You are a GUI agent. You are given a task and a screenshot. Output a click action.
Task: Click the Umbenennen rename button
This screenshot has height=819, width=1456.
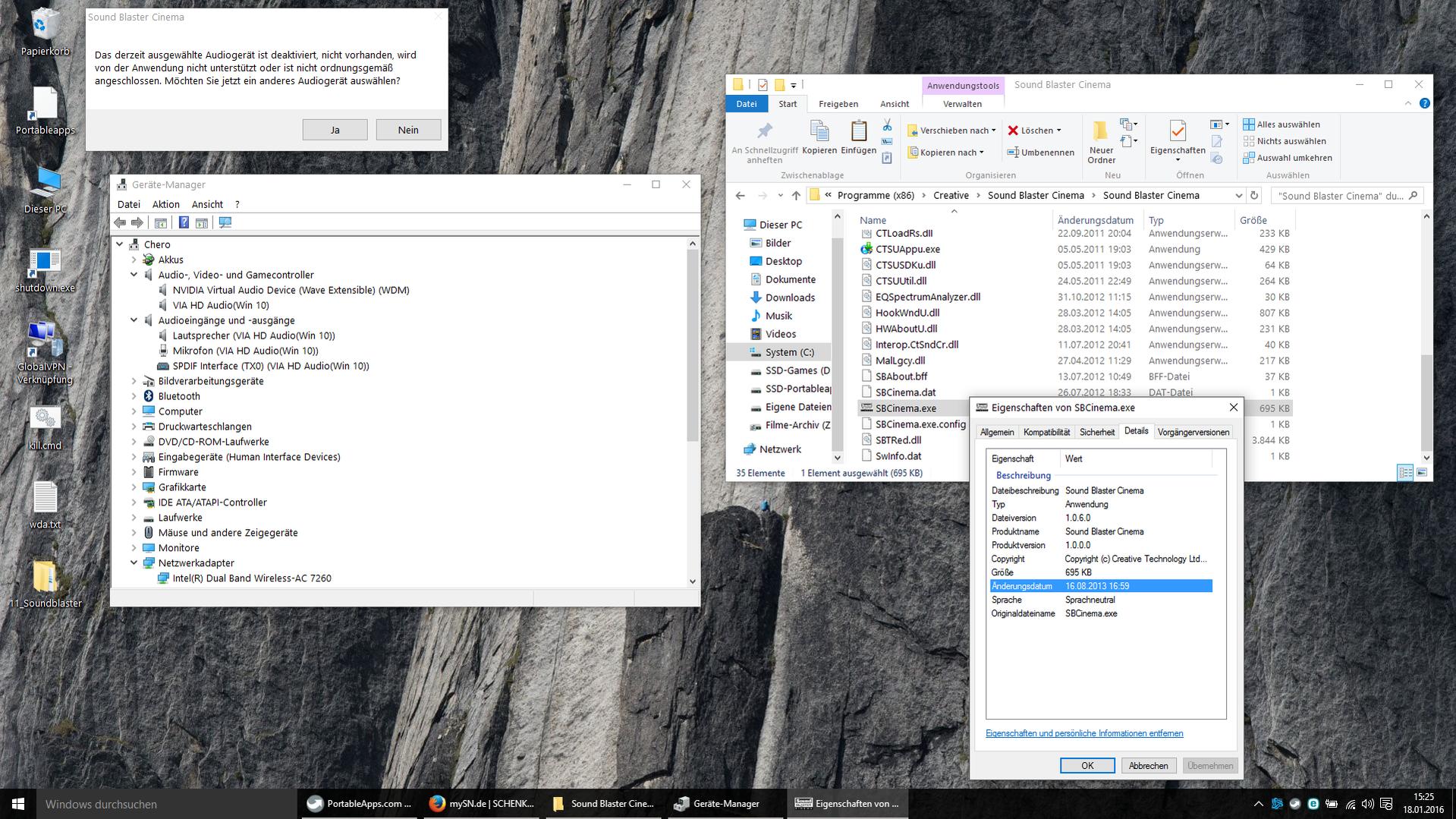pyautogui.click(x=1040, y=152)
